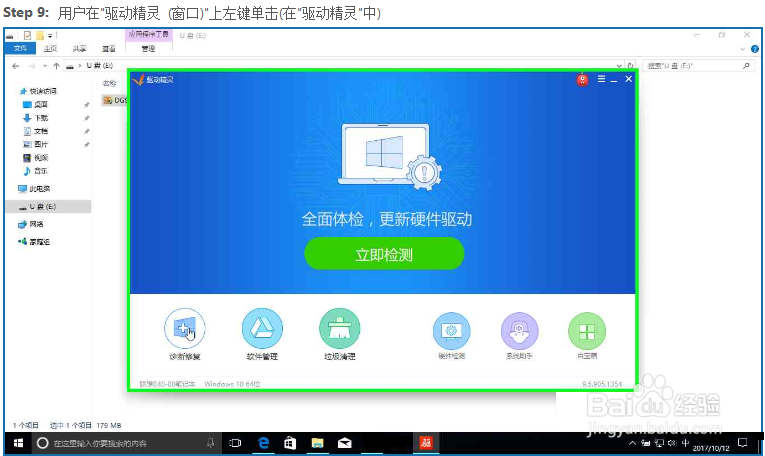This screenshot has height=456, width=765.
Task: Open the 诊断修复 tool icon
Action: tap(184, 328)
